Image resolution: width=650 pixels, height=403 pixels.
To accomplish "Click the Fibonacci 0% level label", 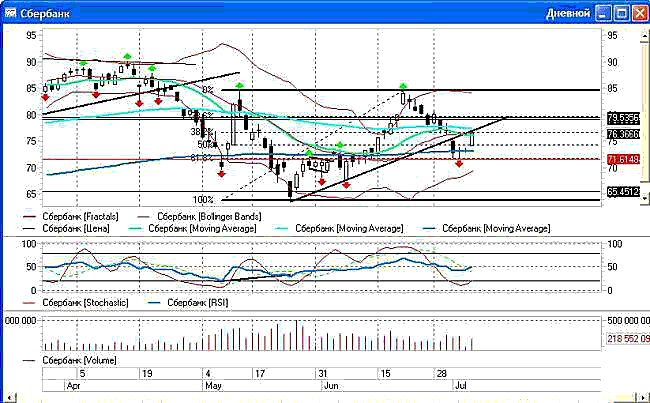I will click(x=208, y=90).
